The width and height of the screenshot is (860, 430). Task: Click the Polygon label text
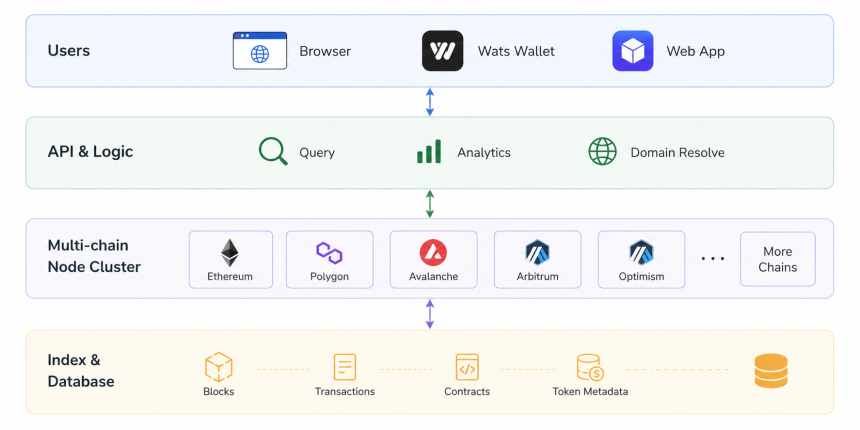point(329,276)
